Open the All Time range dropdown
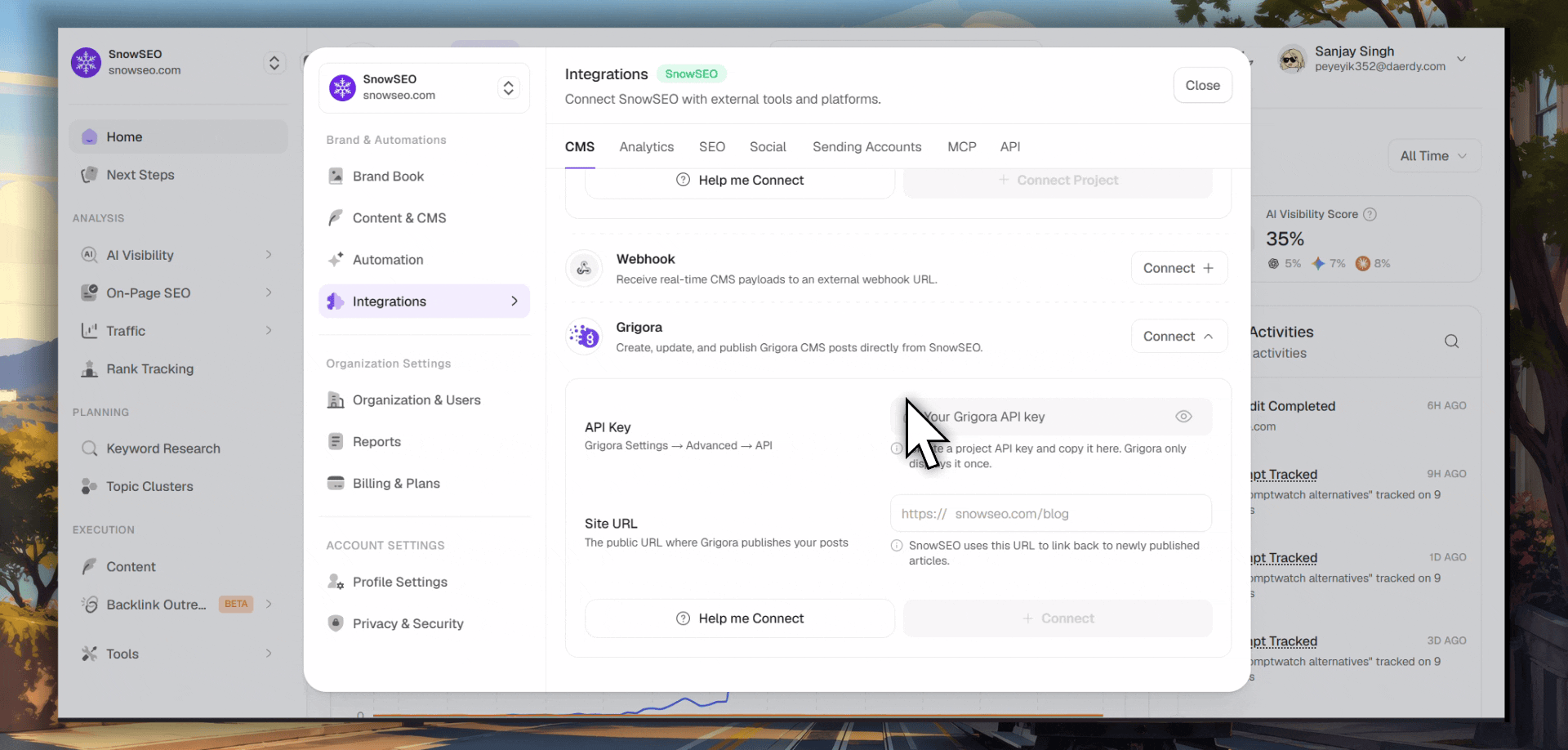The width and height of the screenshot is (1568, 750). pyautogui.click(x=1434, y=156)
